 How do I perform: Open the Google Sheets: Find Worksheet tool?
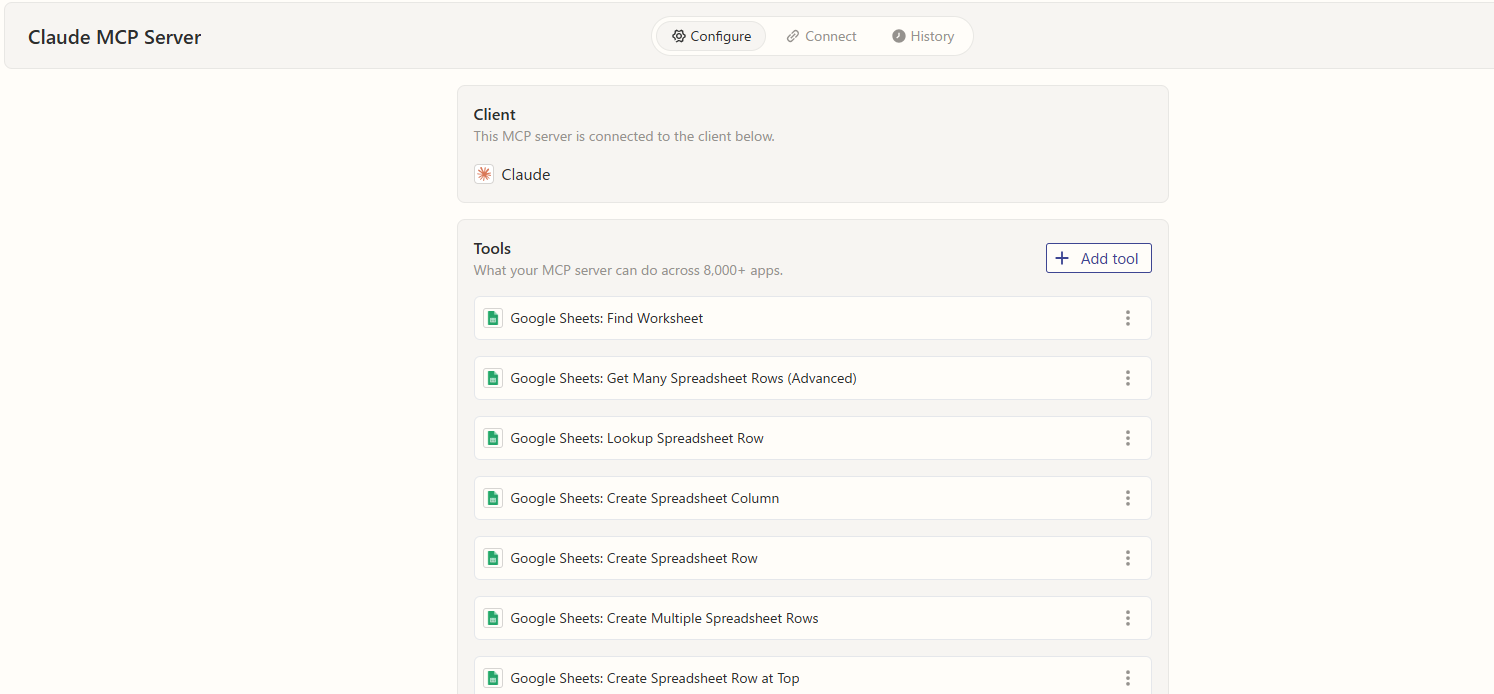(813, 318)
